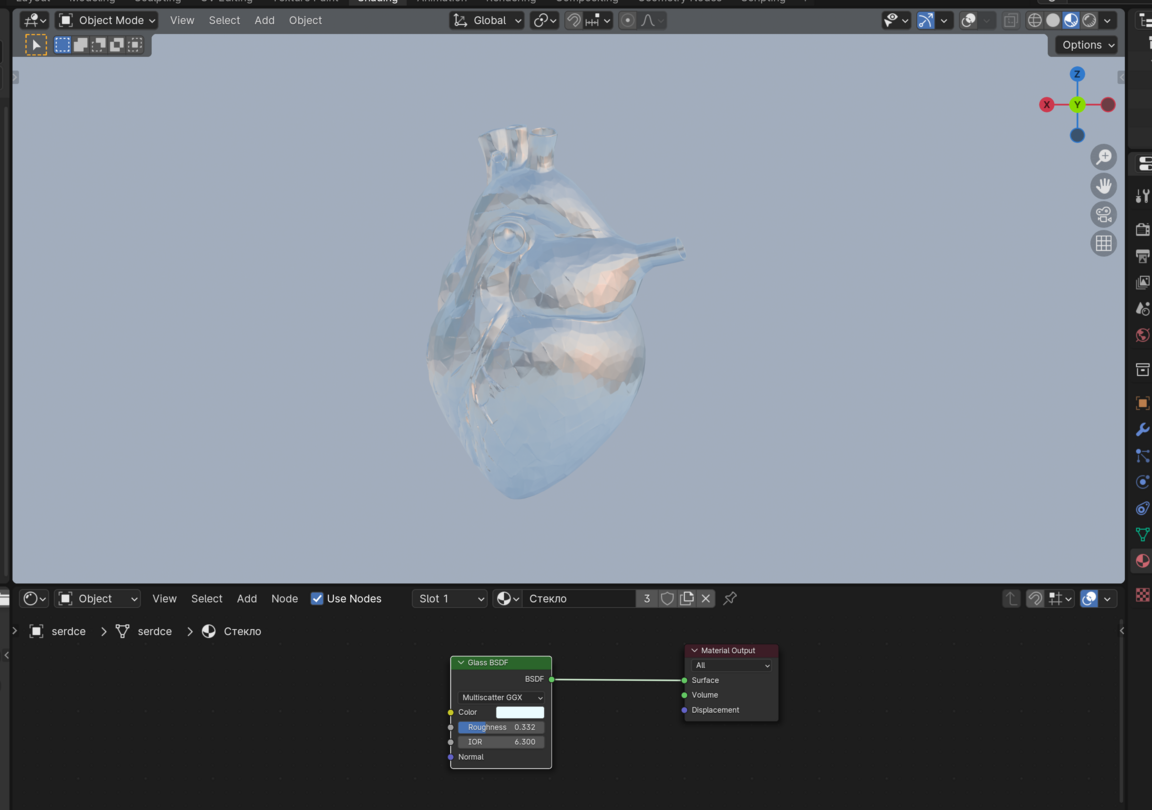Click the Options button
The image size is (1152, 810).
[1087, 45]
